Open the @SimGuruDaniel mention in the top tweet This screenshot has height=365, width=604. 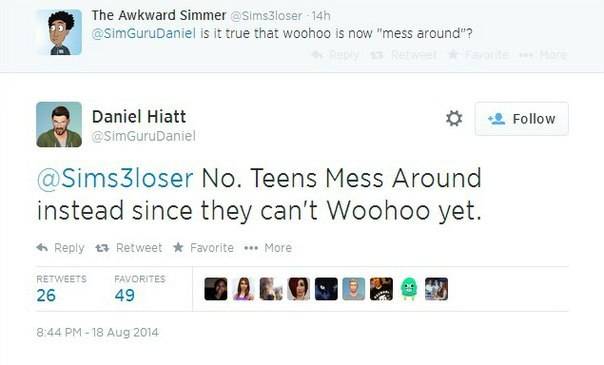point(143,33)
